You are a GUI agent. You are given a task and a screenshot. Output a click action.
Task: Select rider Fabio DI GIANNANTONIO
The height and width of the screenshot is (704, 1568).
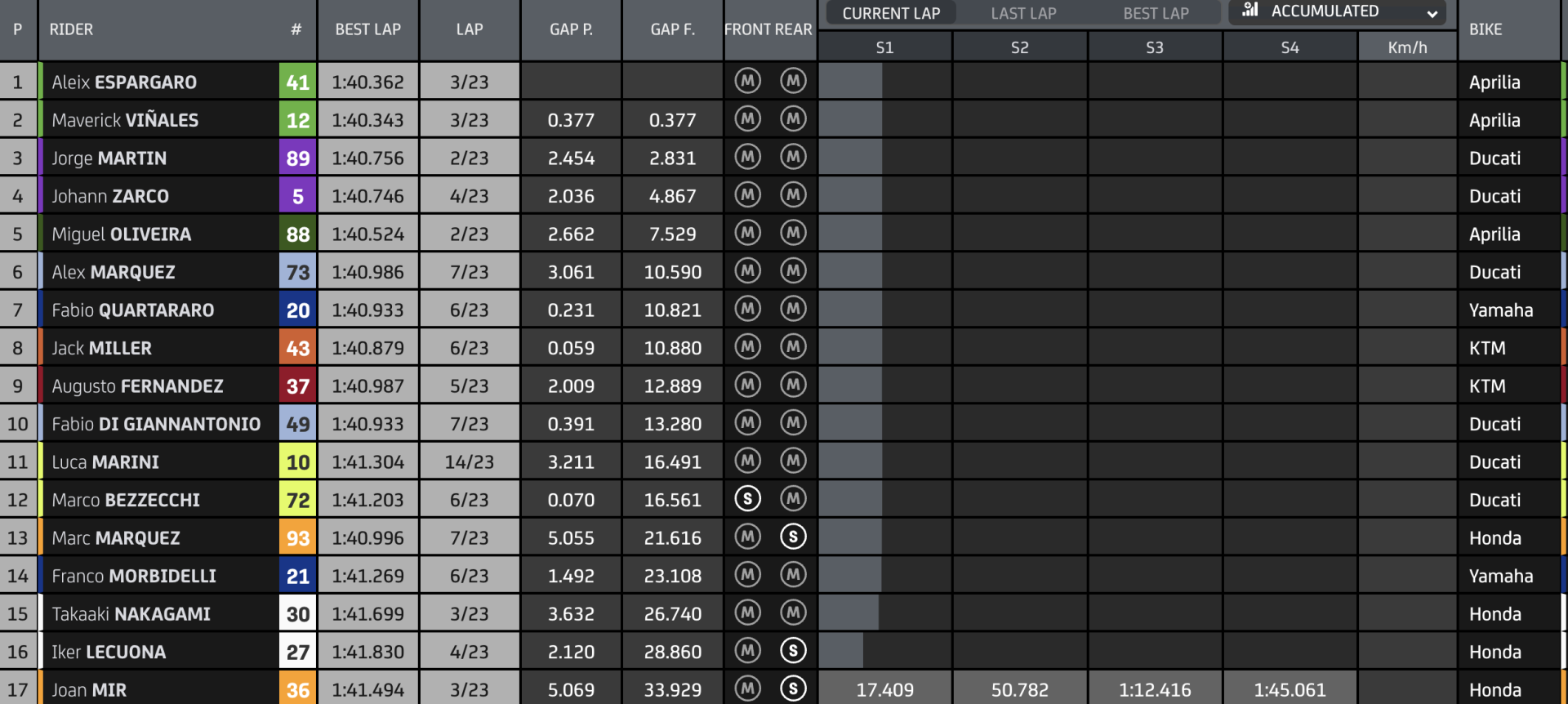point(156,424)
